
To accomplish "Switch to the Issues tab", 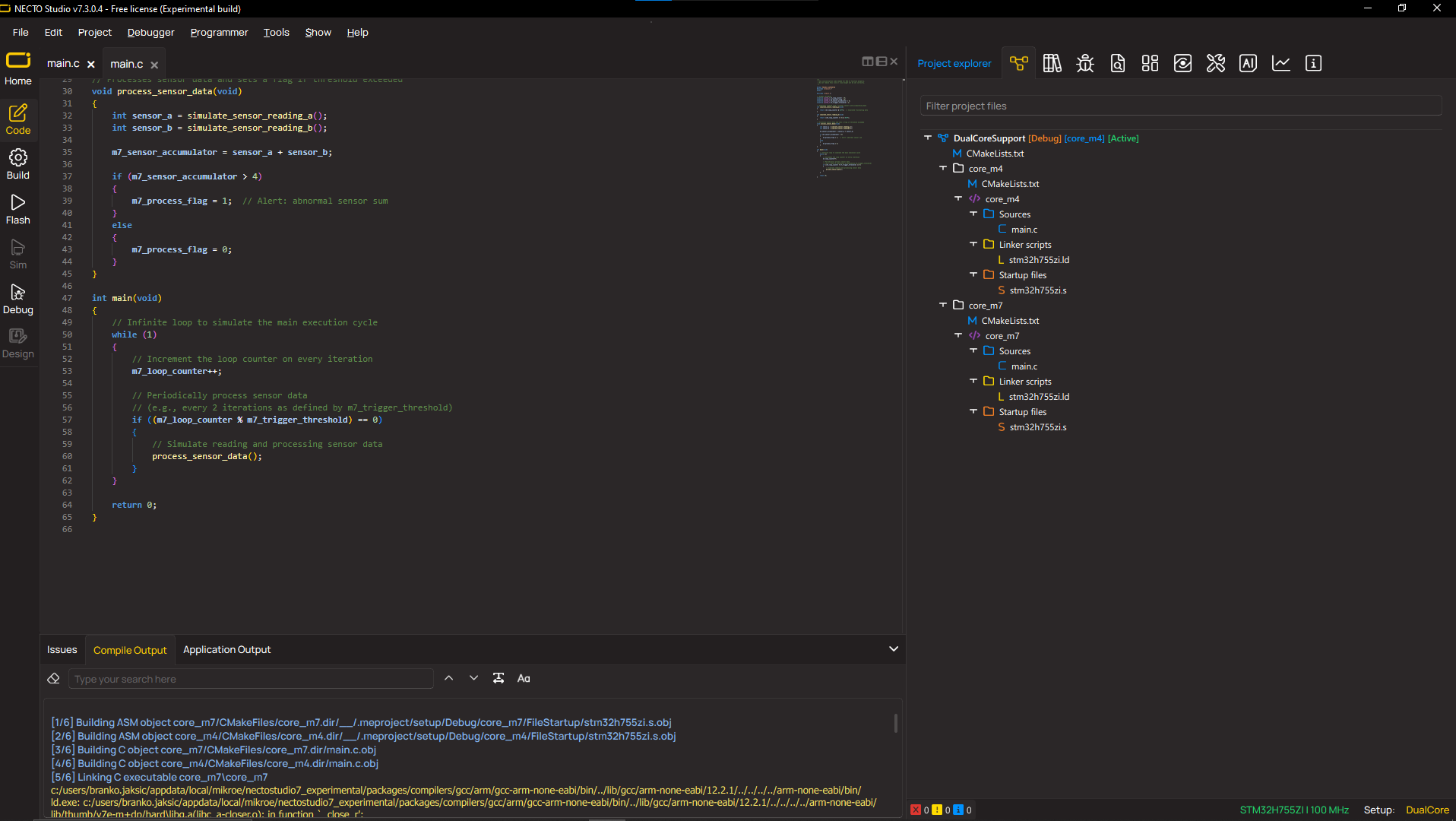I will point(62,649).
